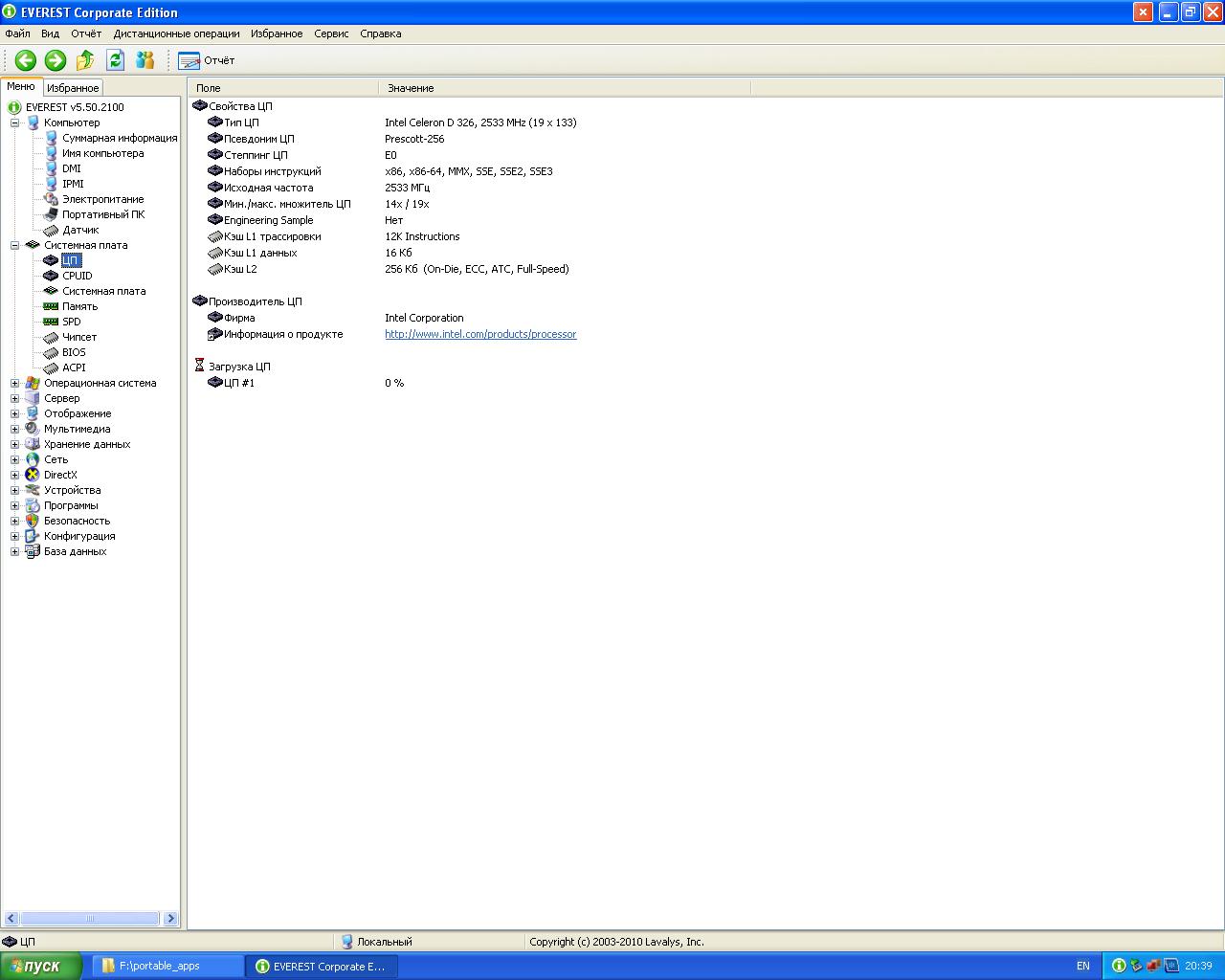Click the green Back arrow toolbar icon
The image size is (1225, 980).
pos(26,60)
